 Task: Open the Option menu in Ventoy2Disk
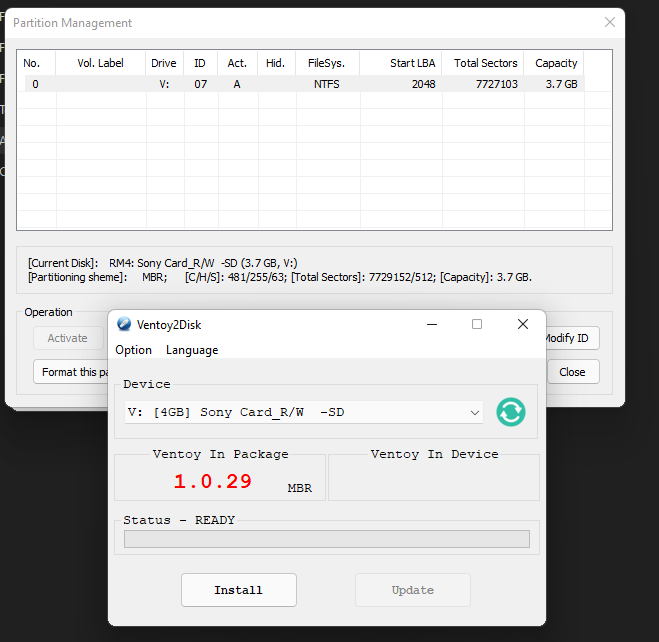(x=134, y=350)
